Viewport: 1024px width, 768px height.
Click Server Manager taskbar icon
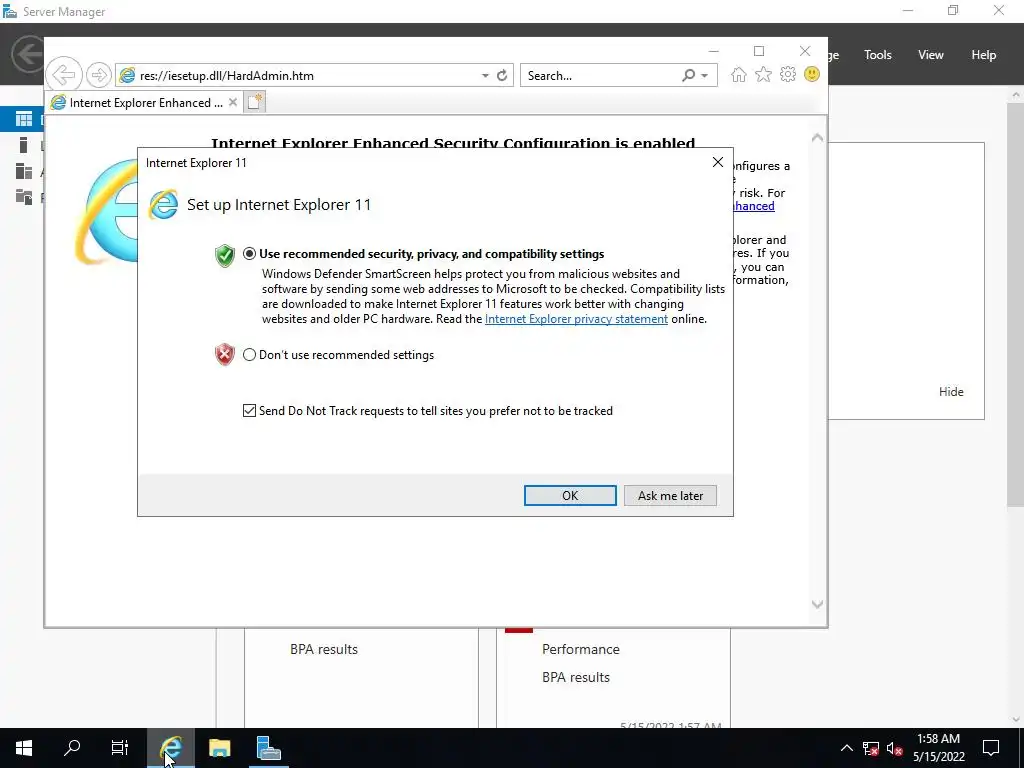pos(268,748)
